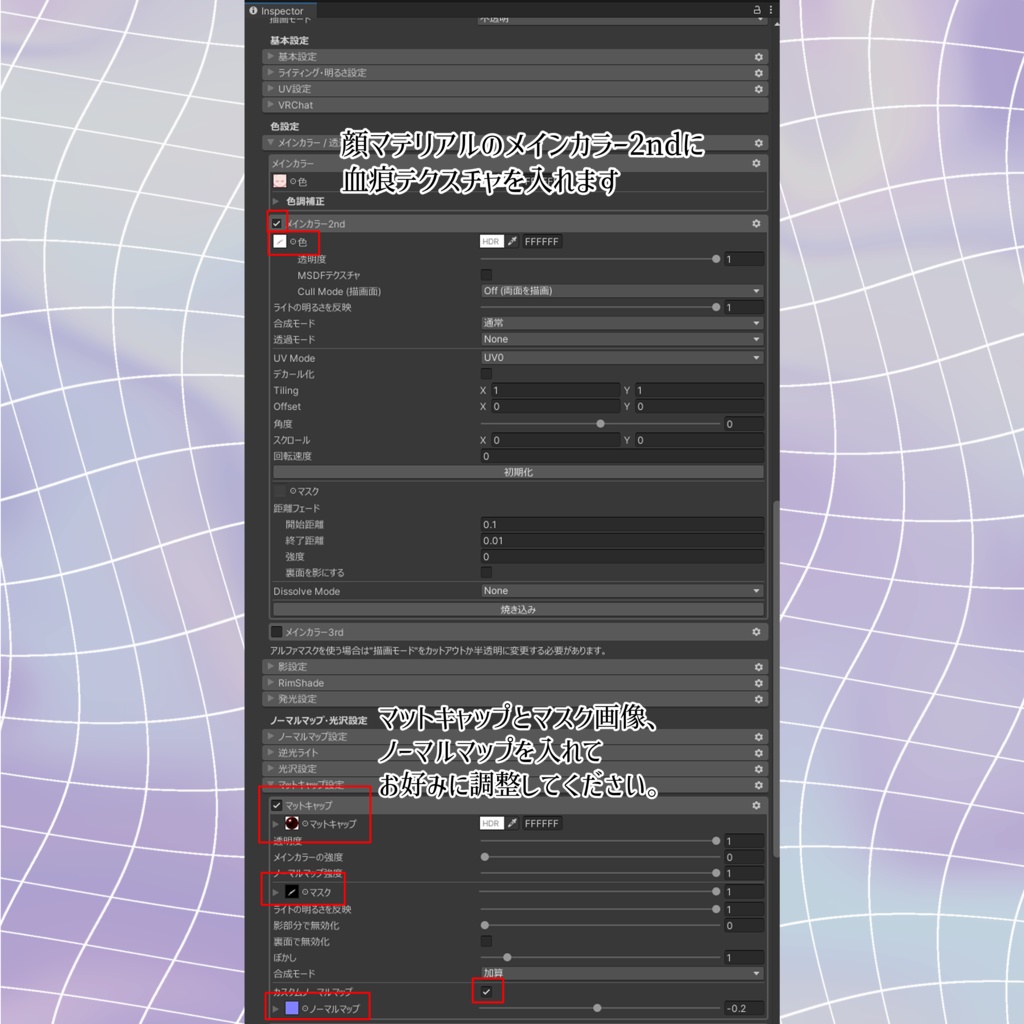Open the Inspector three-dot menu
Screen dimensions: 1024x1024
tap(771, 10)
